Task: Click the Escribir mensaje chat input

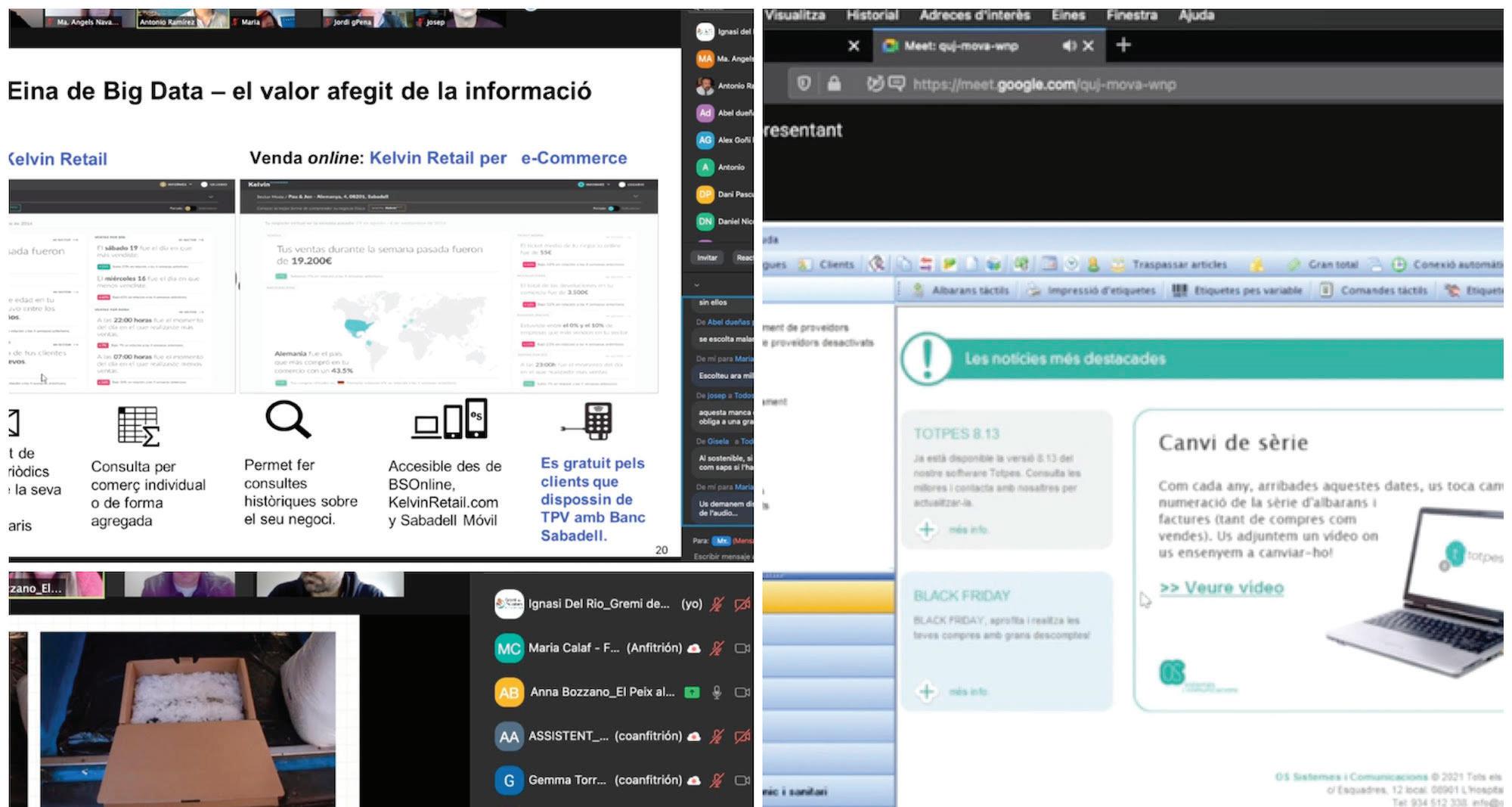Action: pos(722,557)
